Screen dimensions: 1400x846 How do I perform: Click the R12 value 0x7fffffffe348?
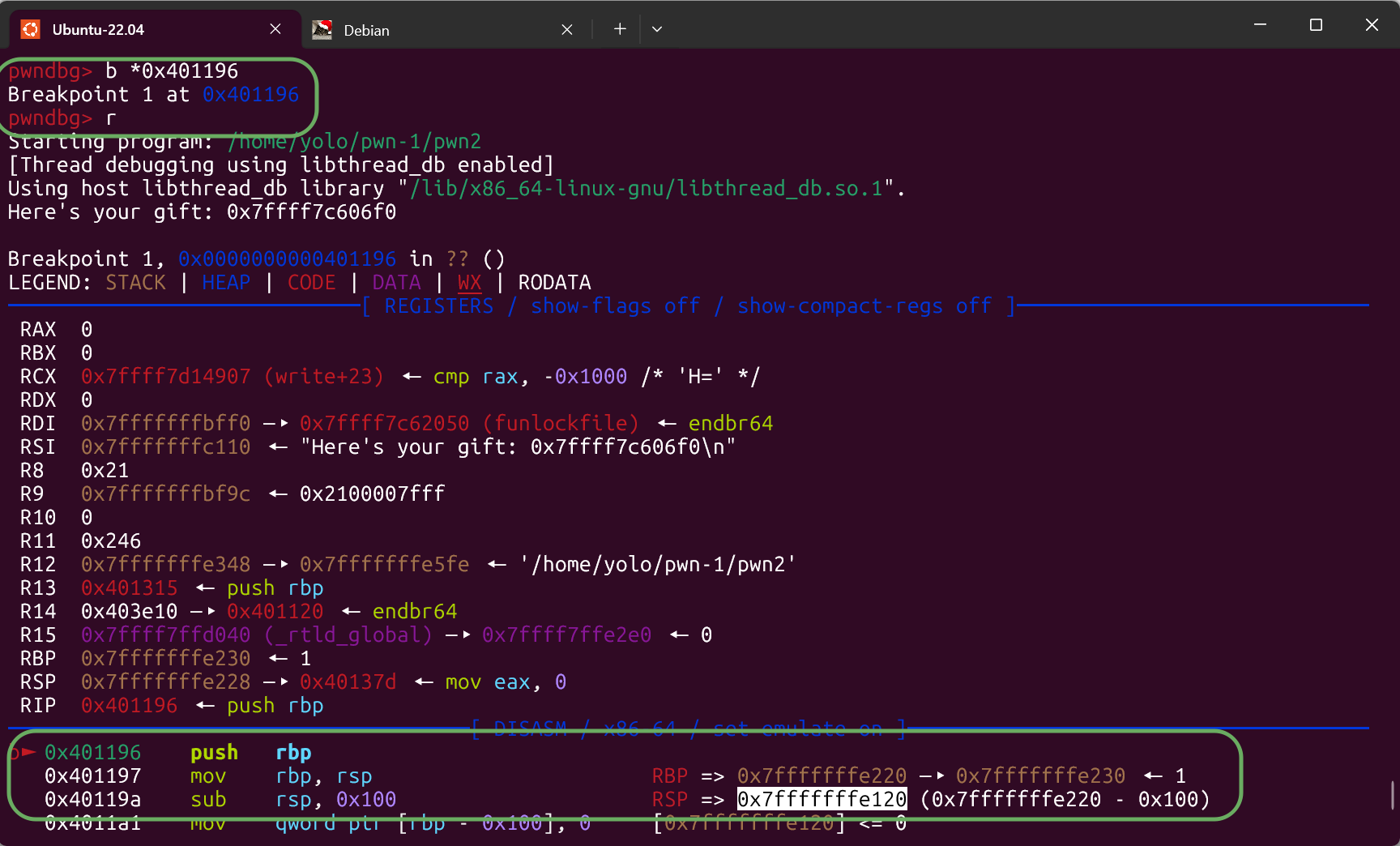[x=165, y=565]
